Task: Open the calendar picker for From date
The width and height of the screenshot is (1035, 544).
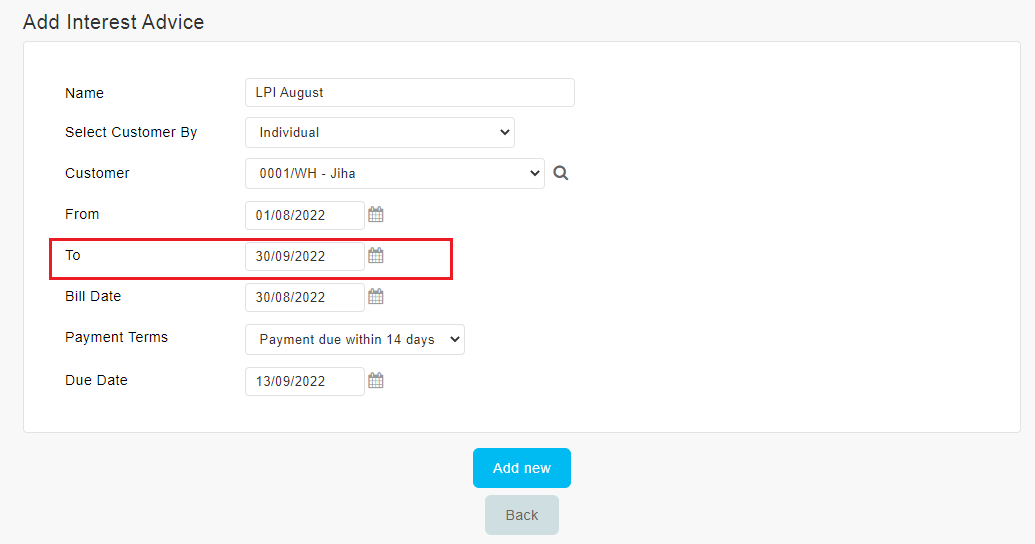Action: (376, 215)
